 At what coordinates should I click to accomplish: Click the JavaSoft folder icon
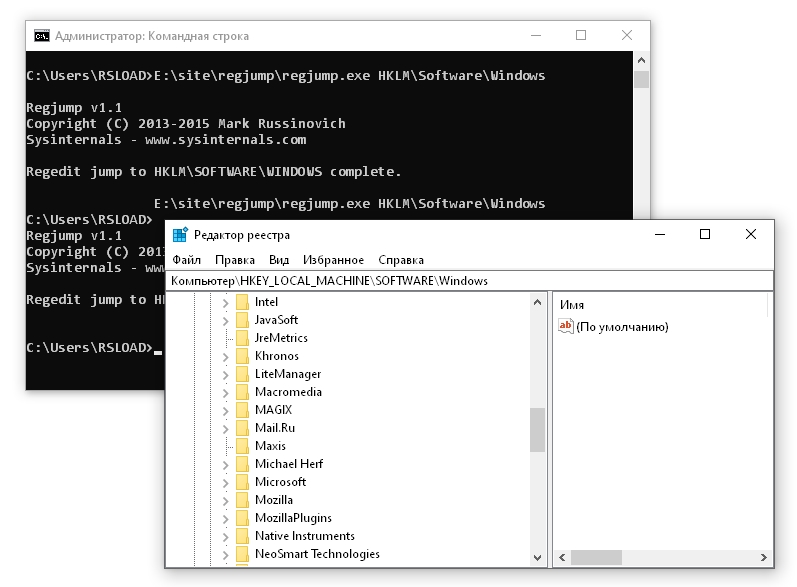point(242,320)
